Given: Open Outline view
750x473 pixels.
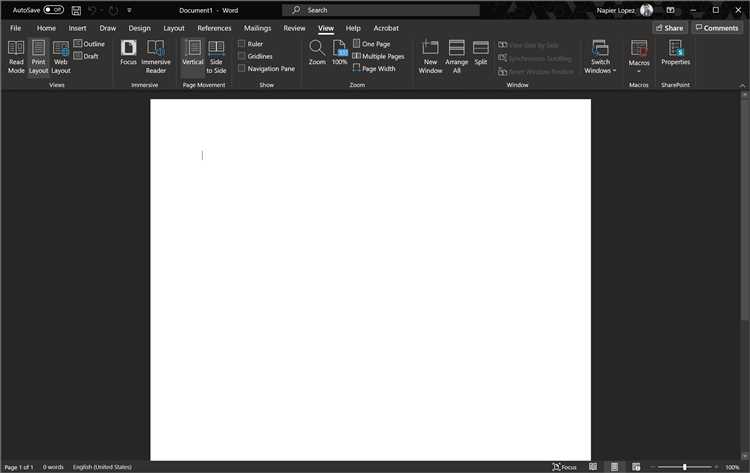Looking at the screenshot, I should click(x=89, y=44).
